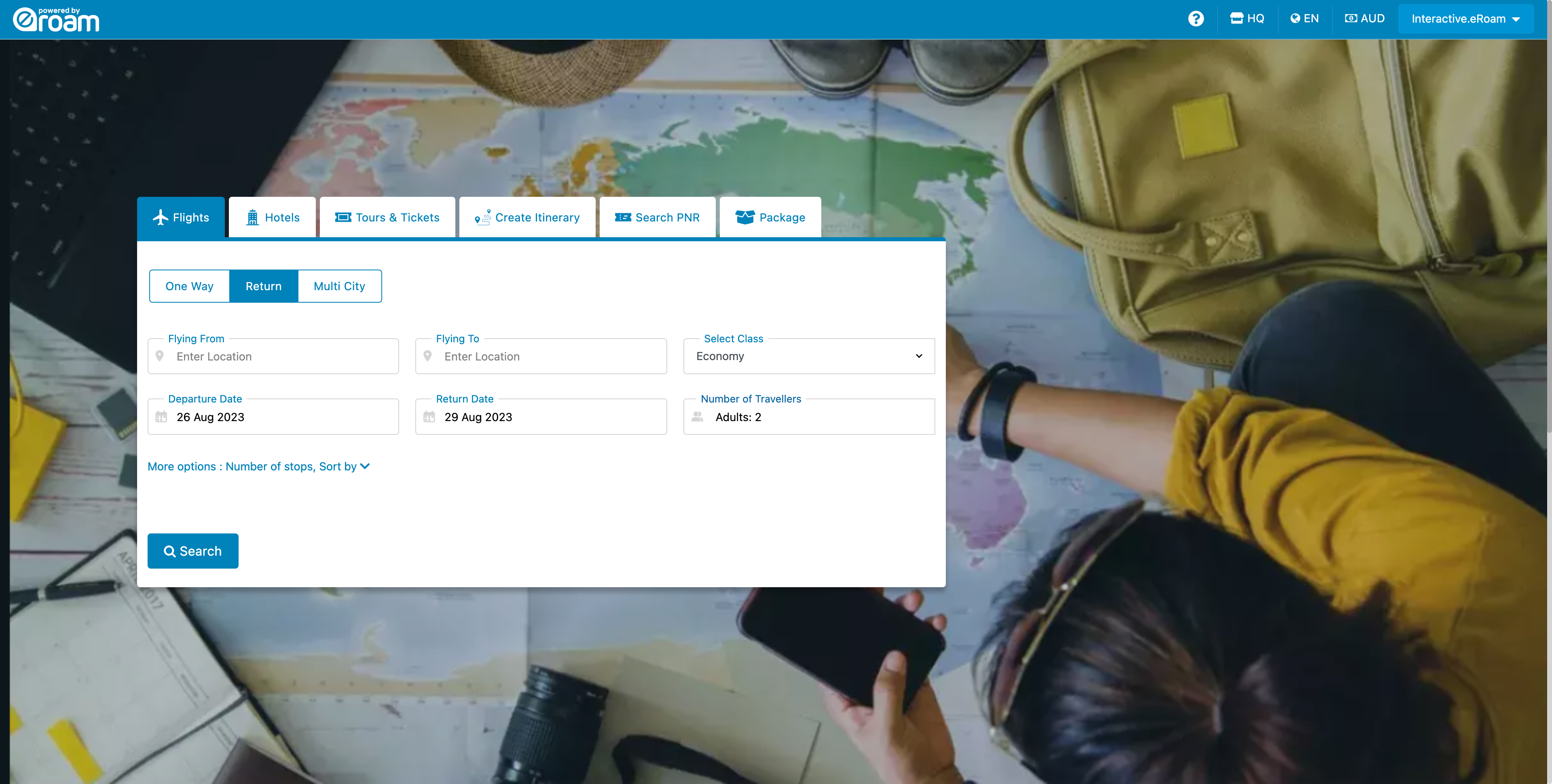Expand More options Number of stops
Viewport: 1552px width, 784px height.
tap(259, 466)
